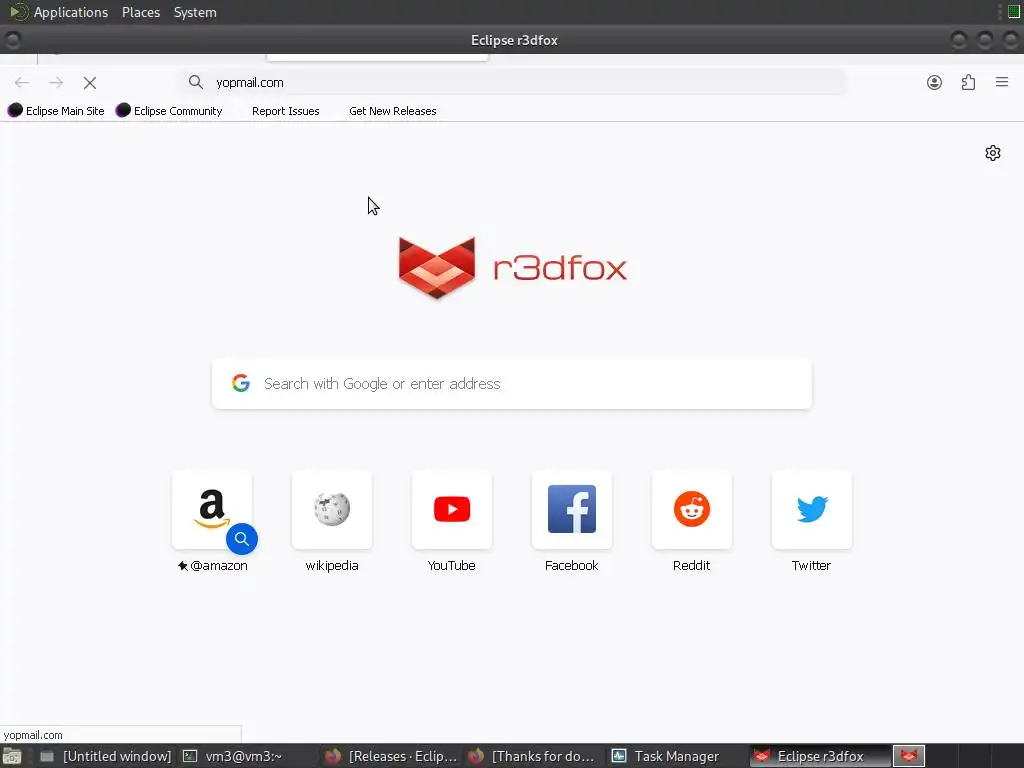Stop loading the page with the X button

click(x=90, y=82)
